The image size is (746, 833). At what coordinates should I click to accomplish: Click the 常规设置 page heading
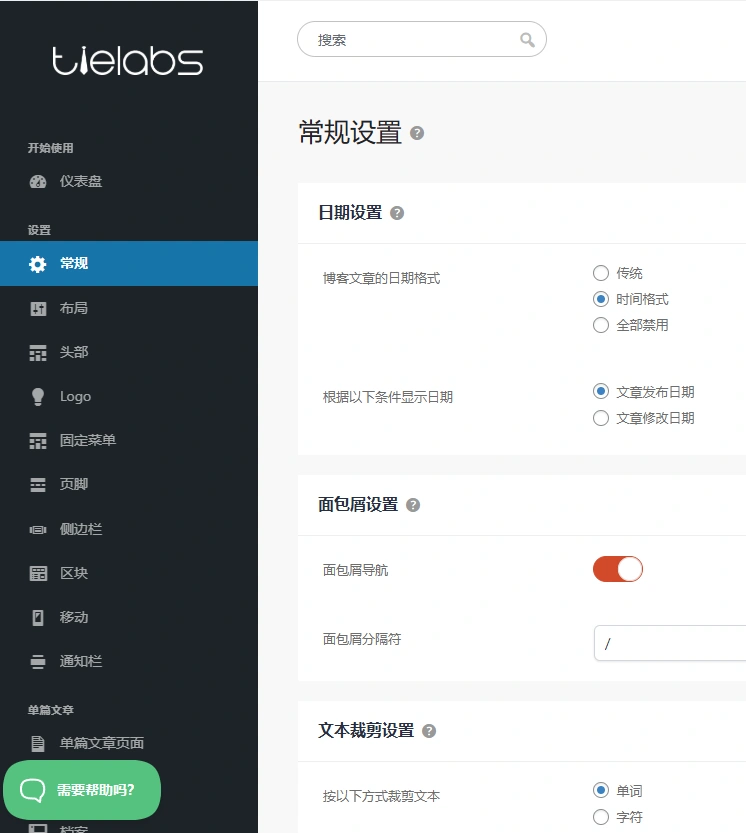pos(350,133)
